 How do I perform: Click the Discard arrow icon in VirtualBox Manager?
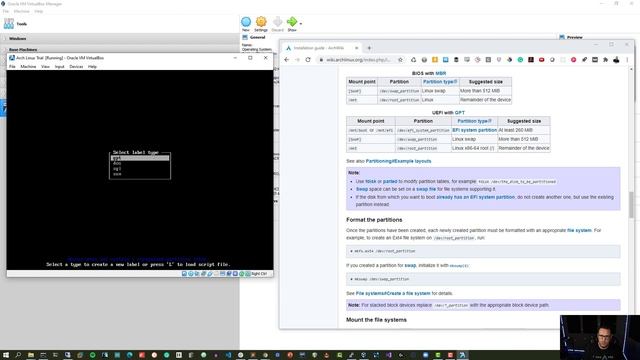(x=278, y=22)
